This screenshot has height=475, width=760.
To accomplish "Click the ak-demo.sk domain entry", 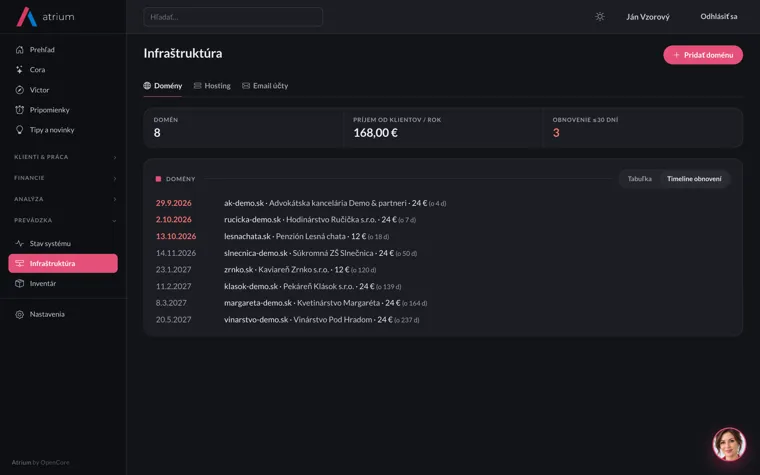I will pyautogui.click(x=244, y=203).
